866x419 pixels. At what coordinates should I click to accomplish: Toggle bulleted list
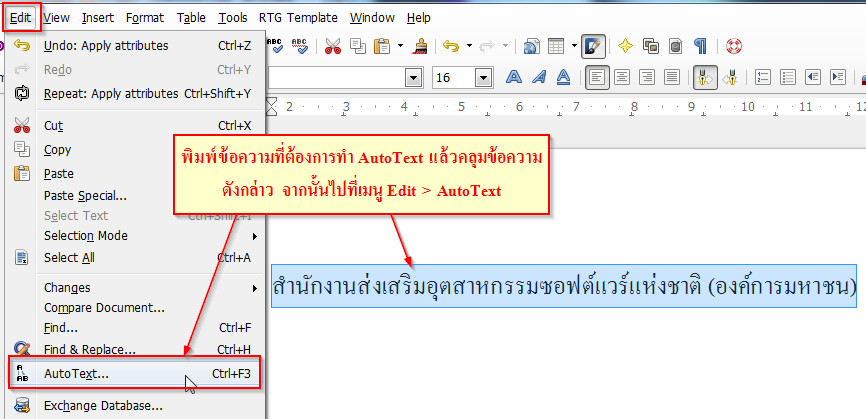click(788, 77)
